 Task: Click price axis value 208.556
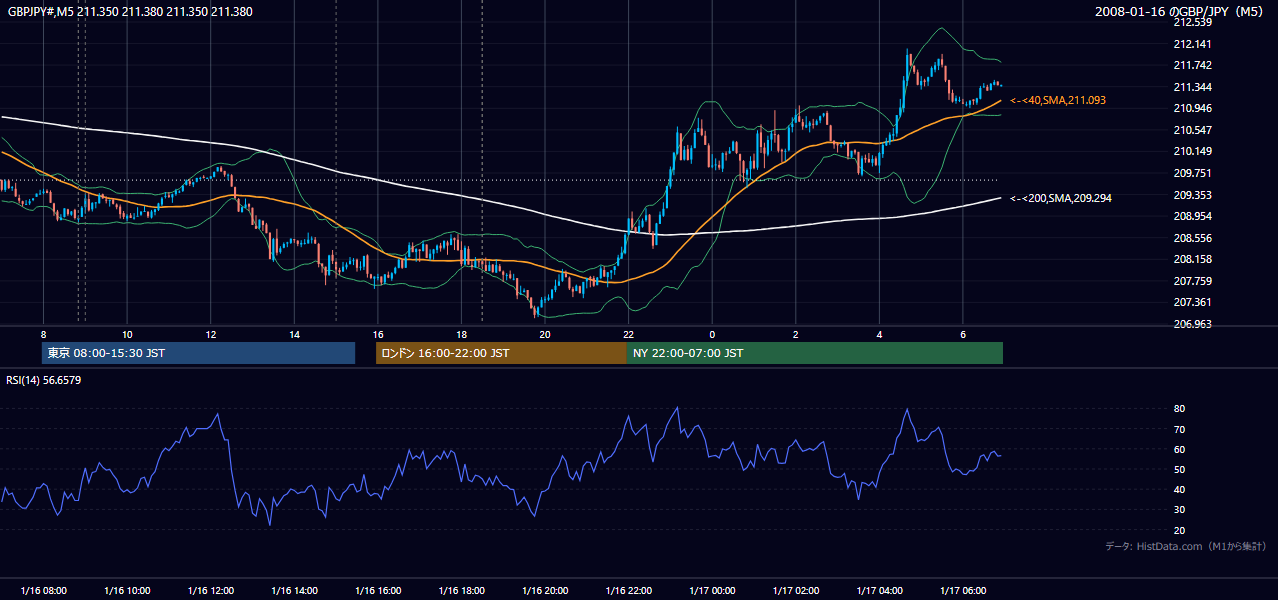coord(1191,238)
